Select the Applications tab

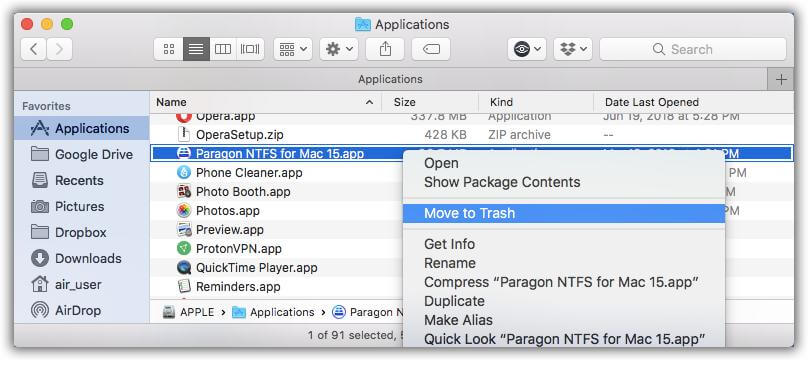391,79
